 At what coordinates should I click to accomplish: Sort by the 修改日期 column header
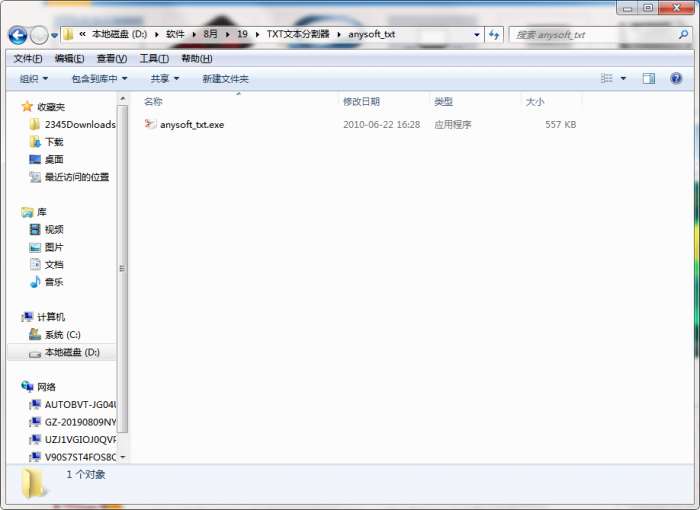click(361, 102)
